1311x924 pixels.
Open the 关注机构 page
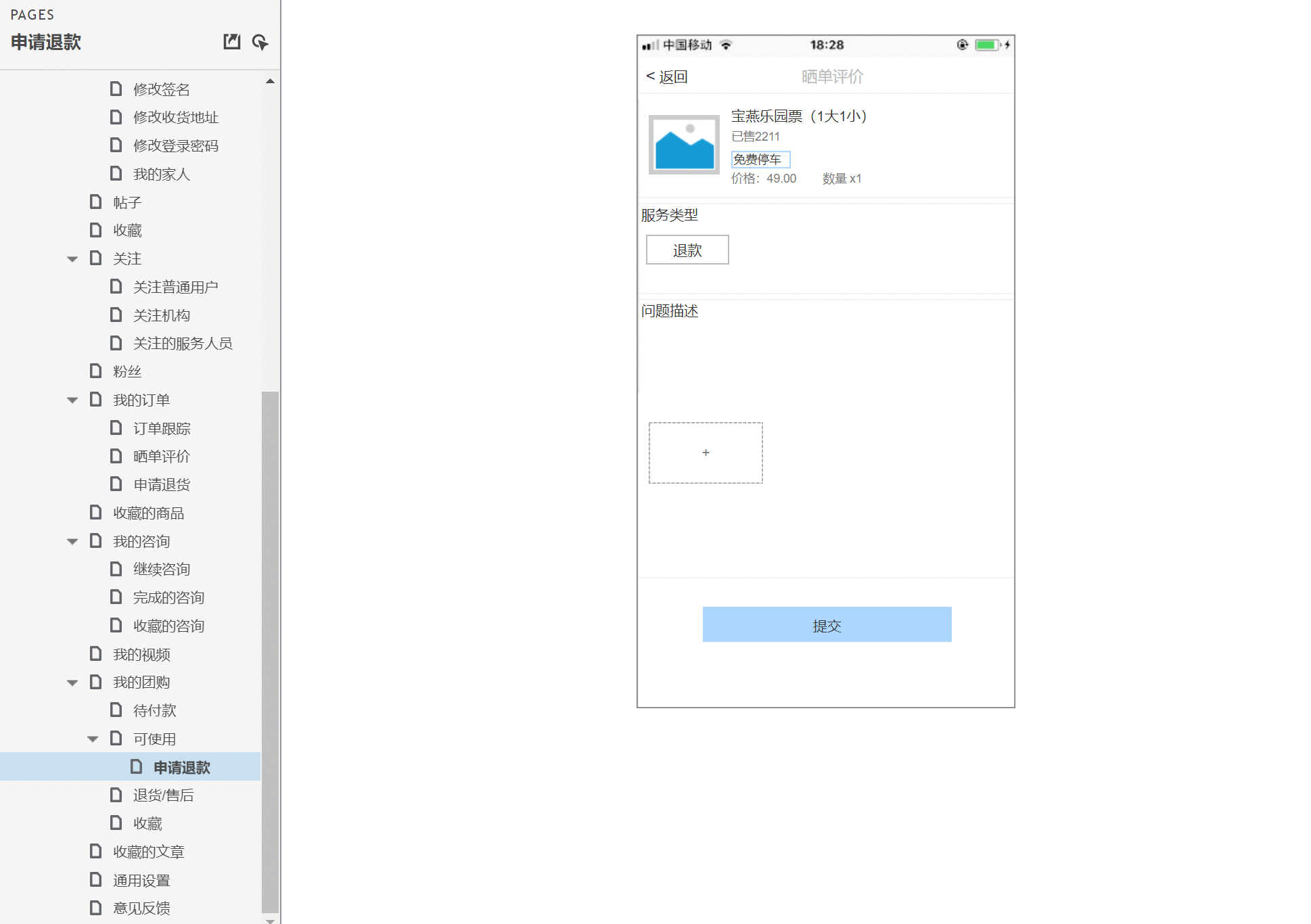click(x=162, y=315)
